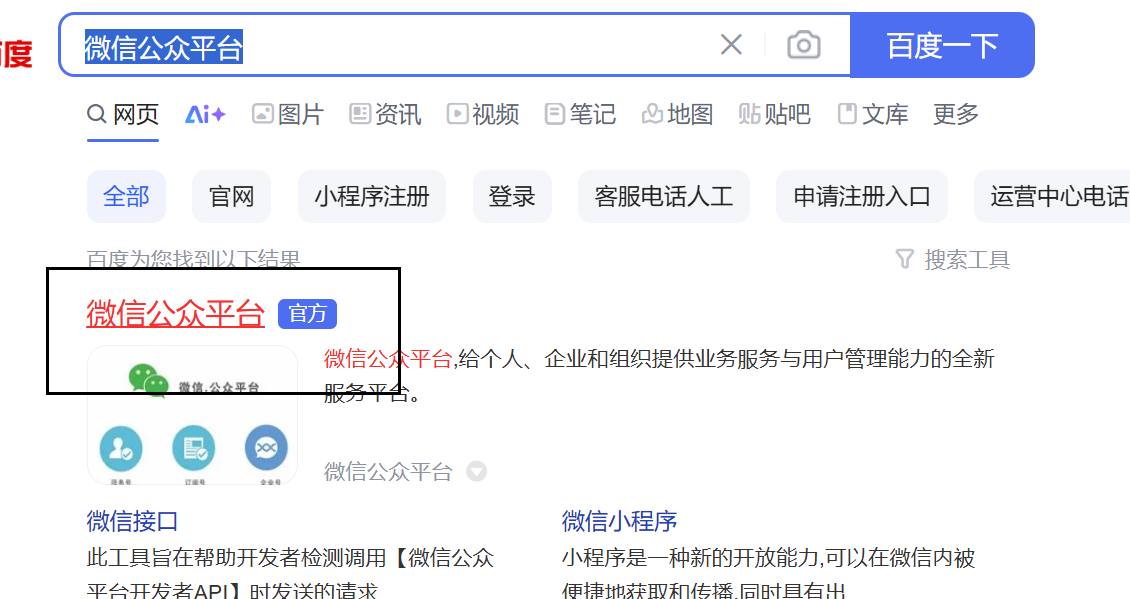
Task: Select the 小程序注册 filter chip
Action: click(372, 196)
